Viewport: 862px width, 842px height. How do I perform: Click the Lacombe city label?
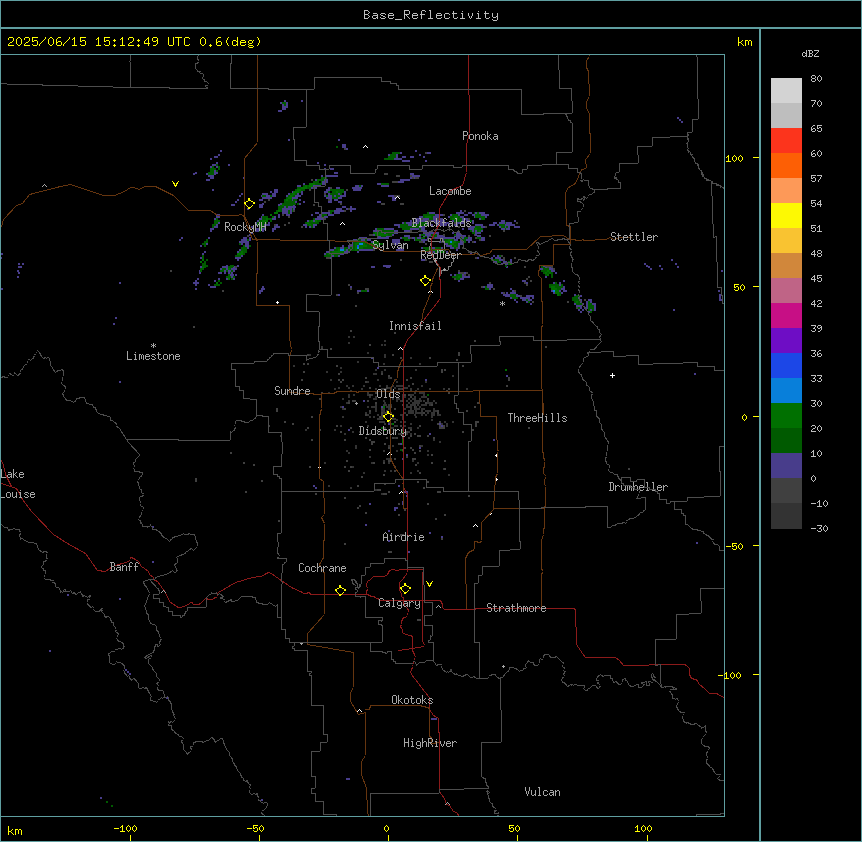pos(450,191)
